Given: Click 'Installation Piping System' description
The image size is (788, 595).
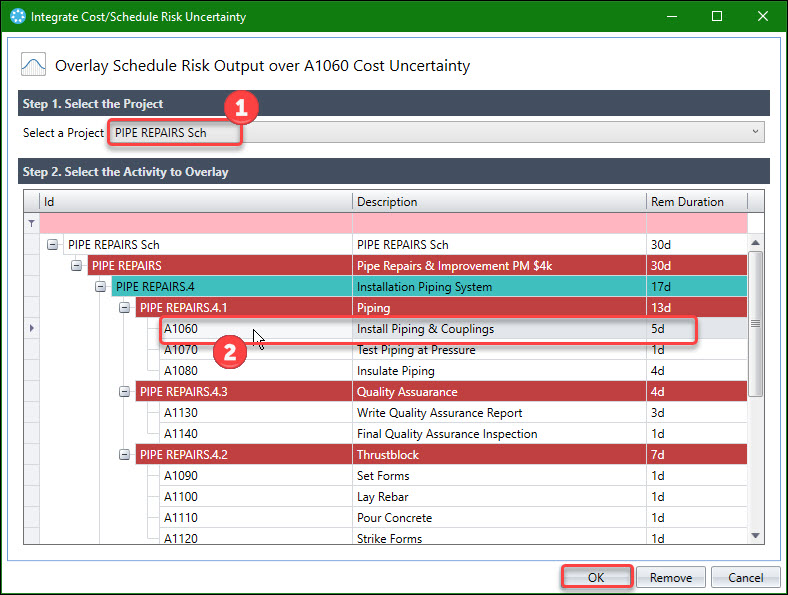Looking at the screenshot, I should point(424,286).
